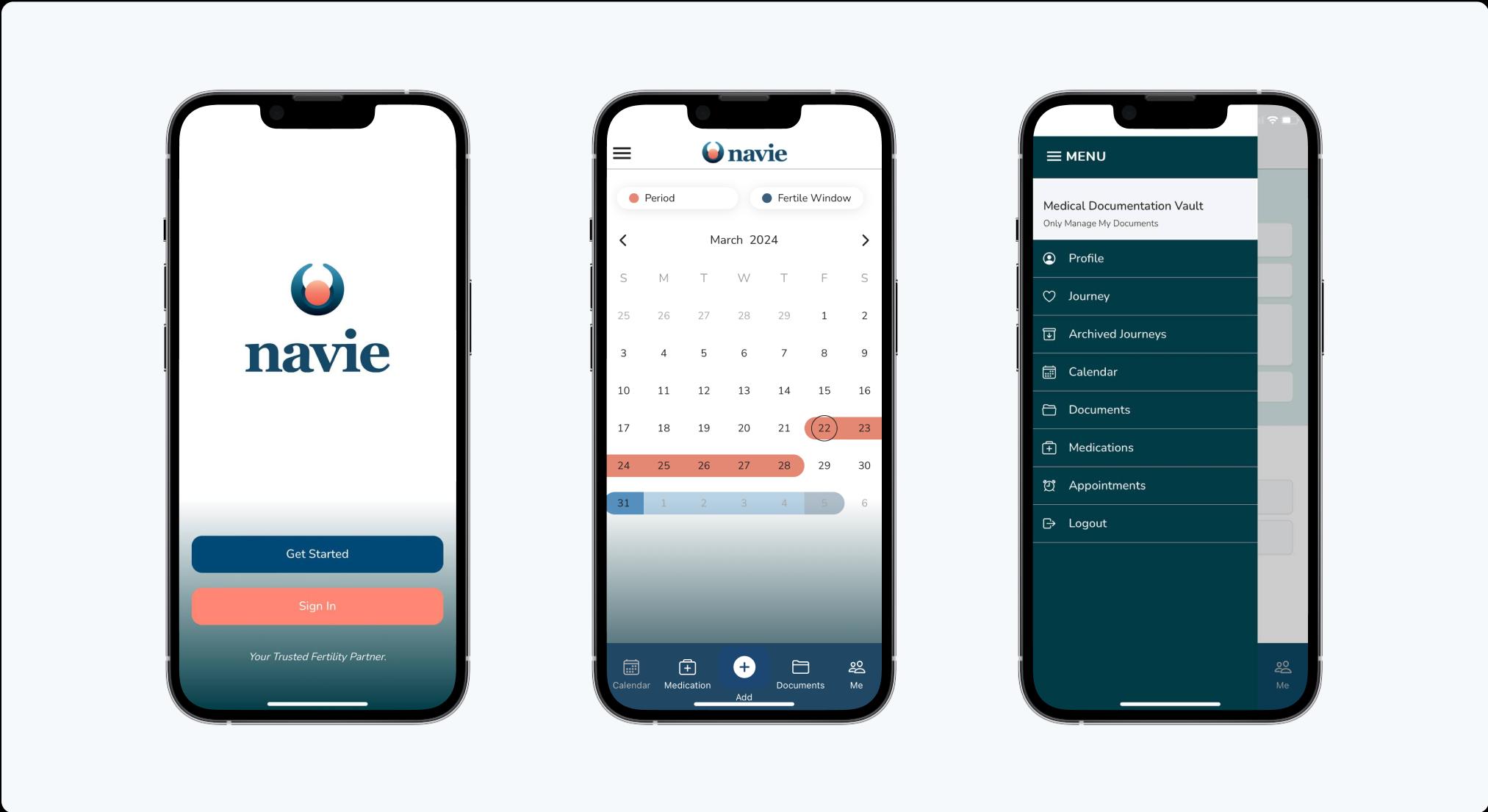
Task: Tap the Me profile icon in bottom nav
Action: coord(856,670)
